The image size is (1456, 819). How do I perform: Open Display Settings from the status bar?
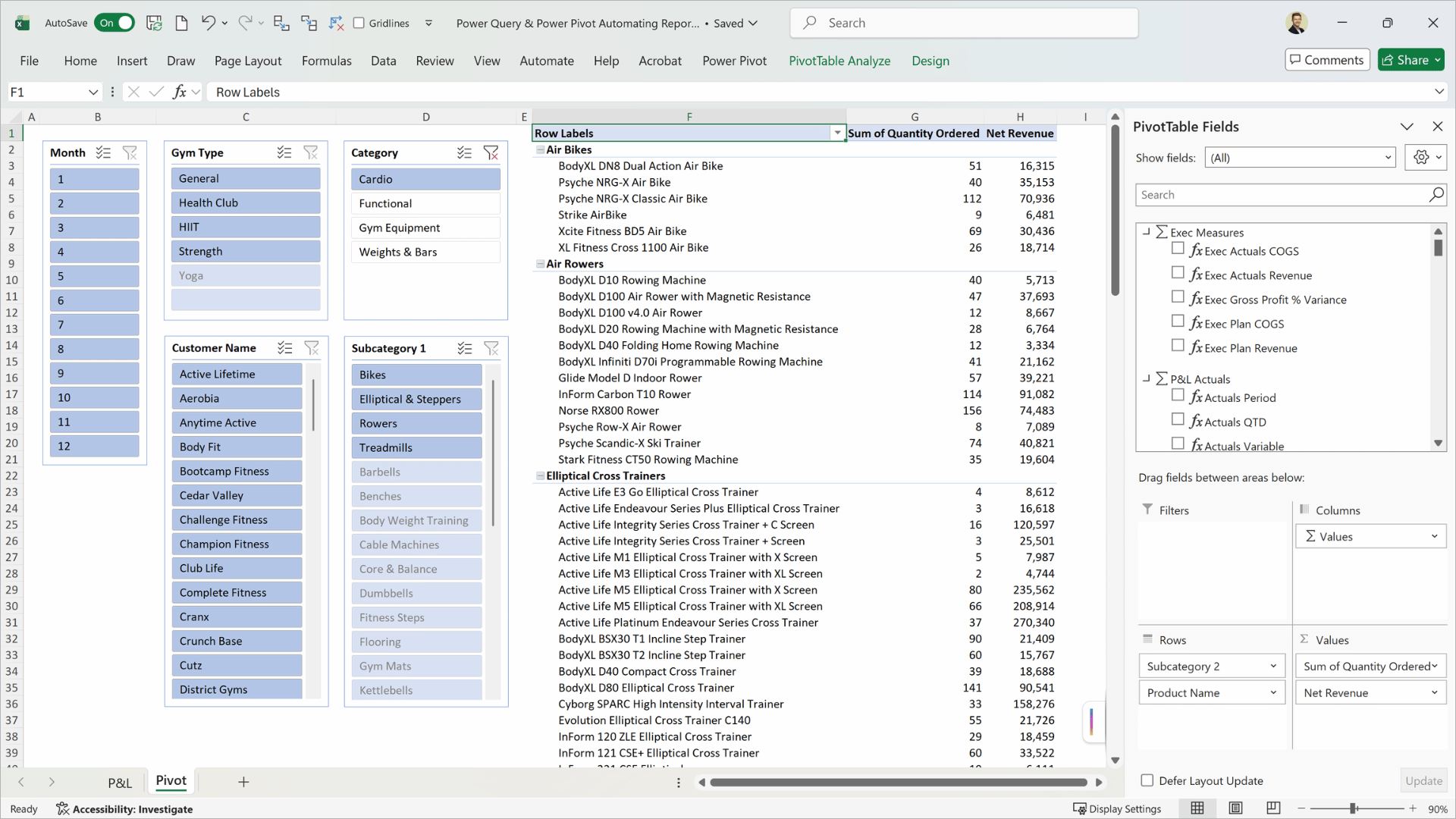click(x=1117, y=809)
